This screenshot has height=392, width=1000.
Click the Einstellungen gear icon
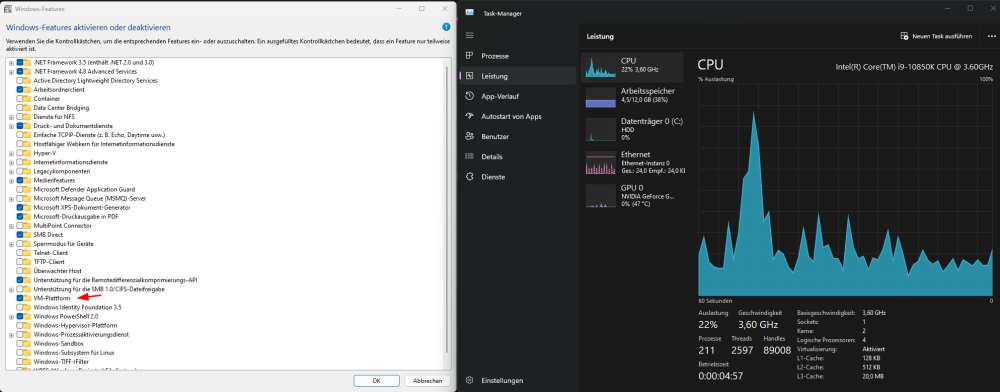(470, 381)
